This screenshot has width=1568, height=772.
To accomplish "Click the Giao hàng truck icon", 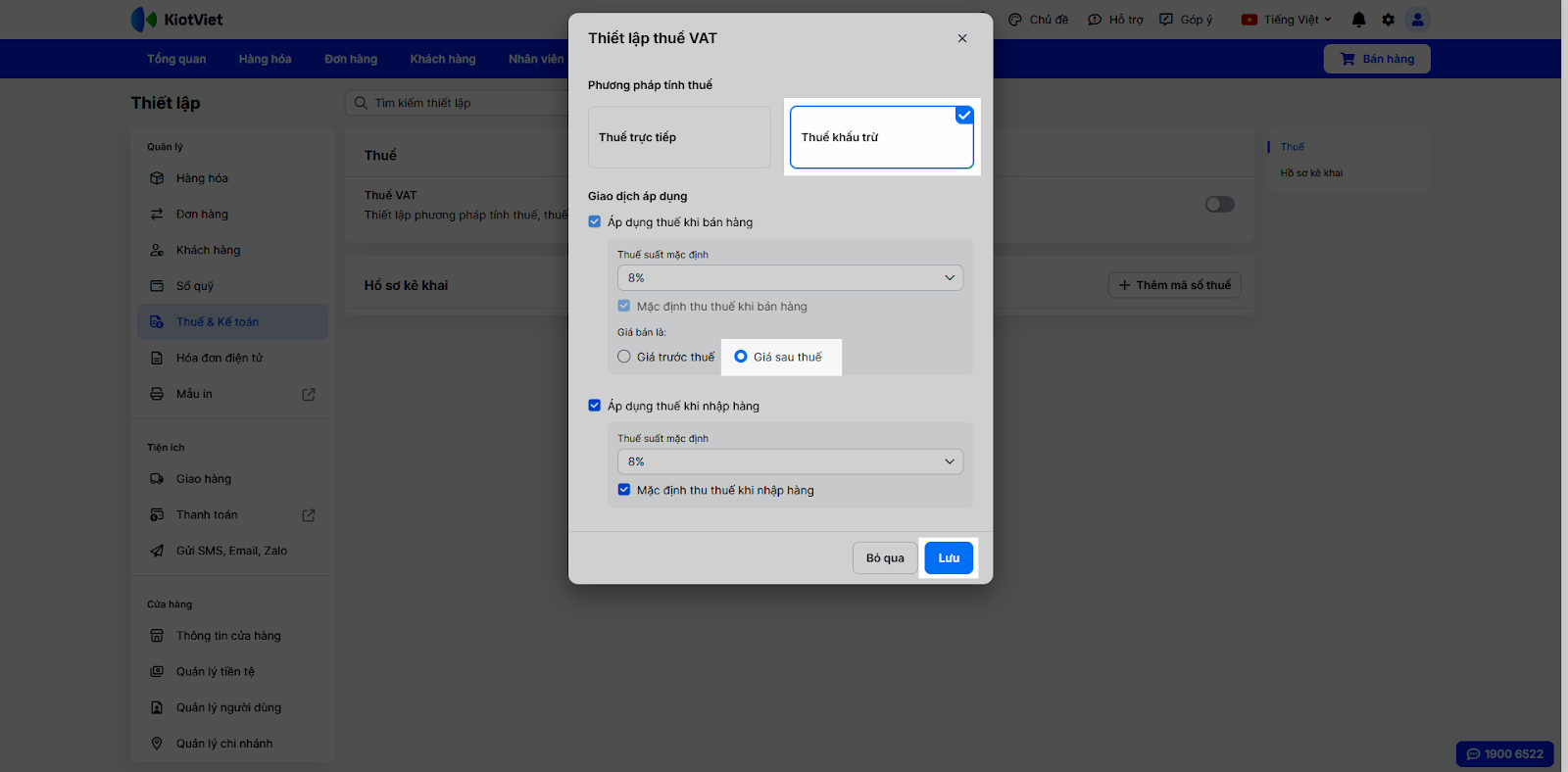I will click(157, 479).
